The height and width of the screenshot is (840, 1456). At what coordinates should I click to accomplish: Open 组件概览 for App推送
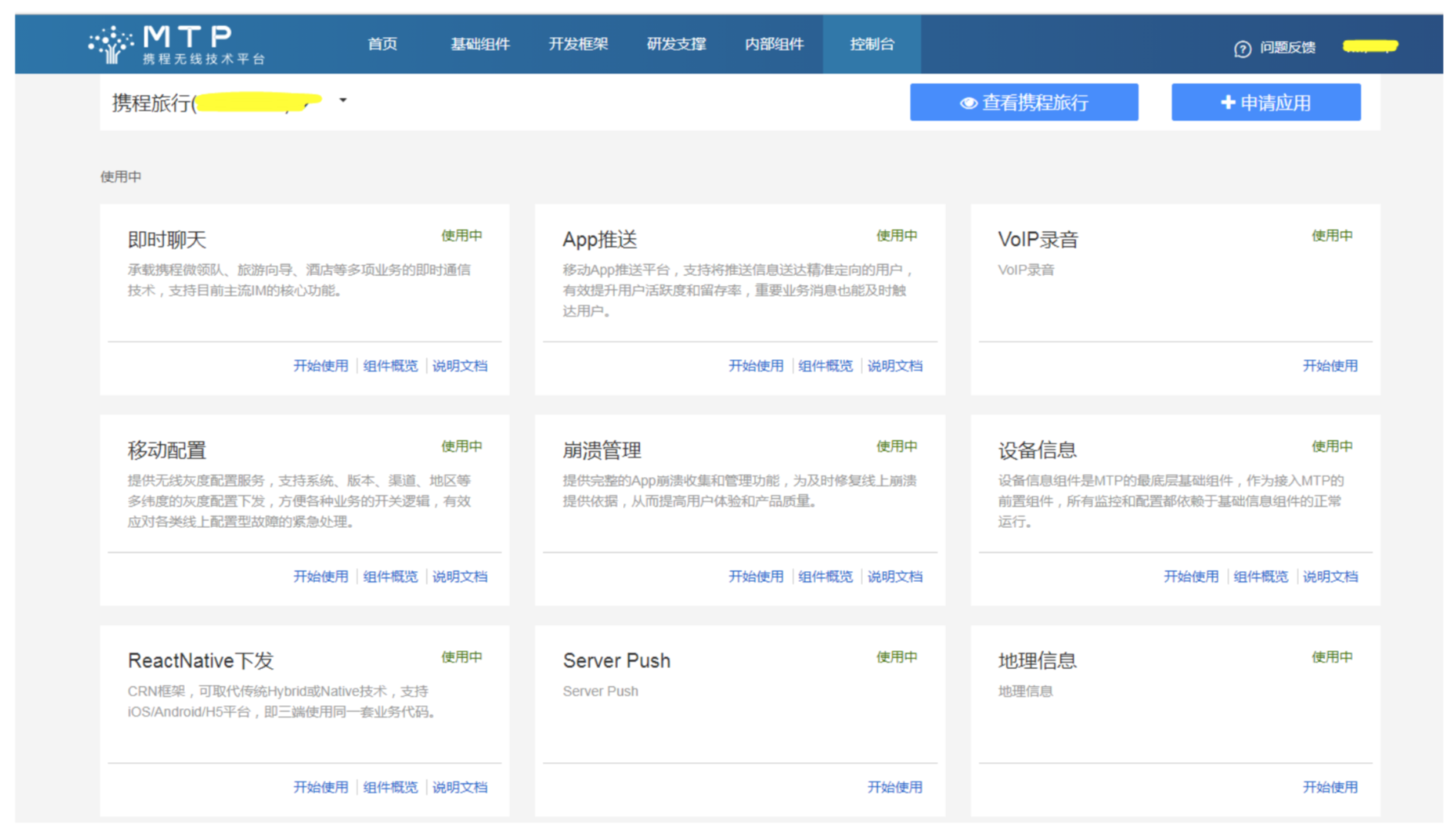pos(825,366)
